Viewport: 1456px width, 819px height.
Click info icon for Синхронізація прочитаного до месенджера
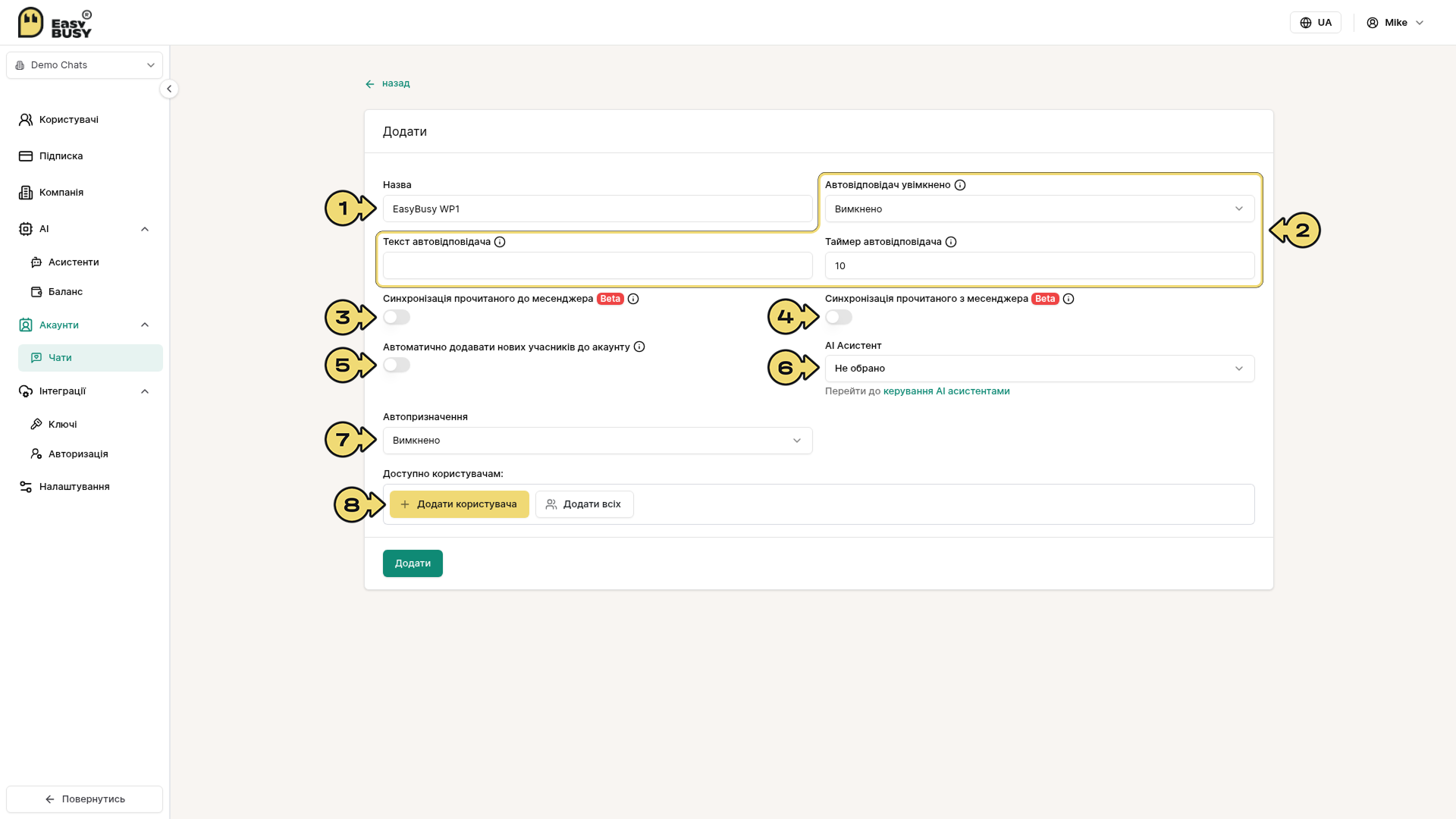pos(633,299)
